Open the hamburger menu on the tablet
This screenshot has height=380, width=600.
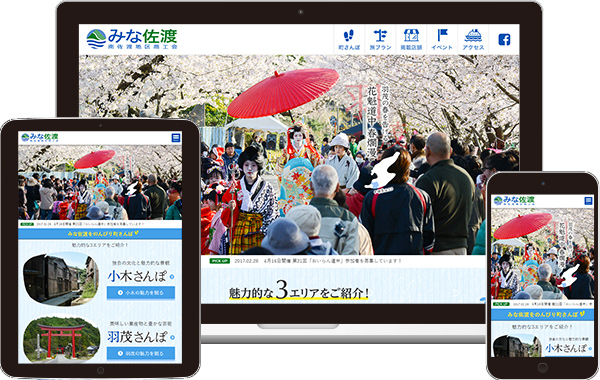(x=176, y=138)
